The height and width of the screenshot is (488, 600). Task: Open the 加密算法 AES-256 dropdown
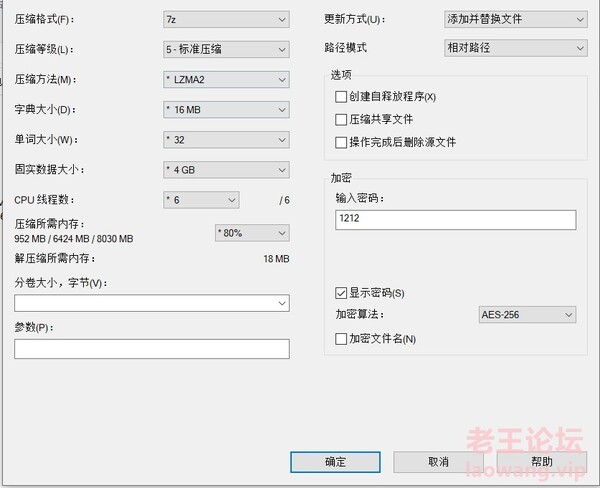click(527, 315)
